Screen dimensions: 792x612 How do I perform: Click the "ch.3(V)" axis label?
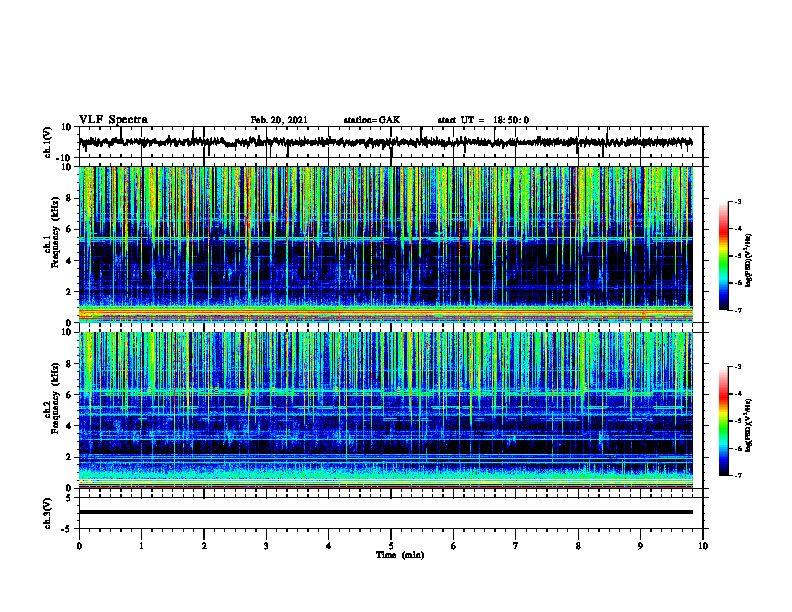click(48, 513)
